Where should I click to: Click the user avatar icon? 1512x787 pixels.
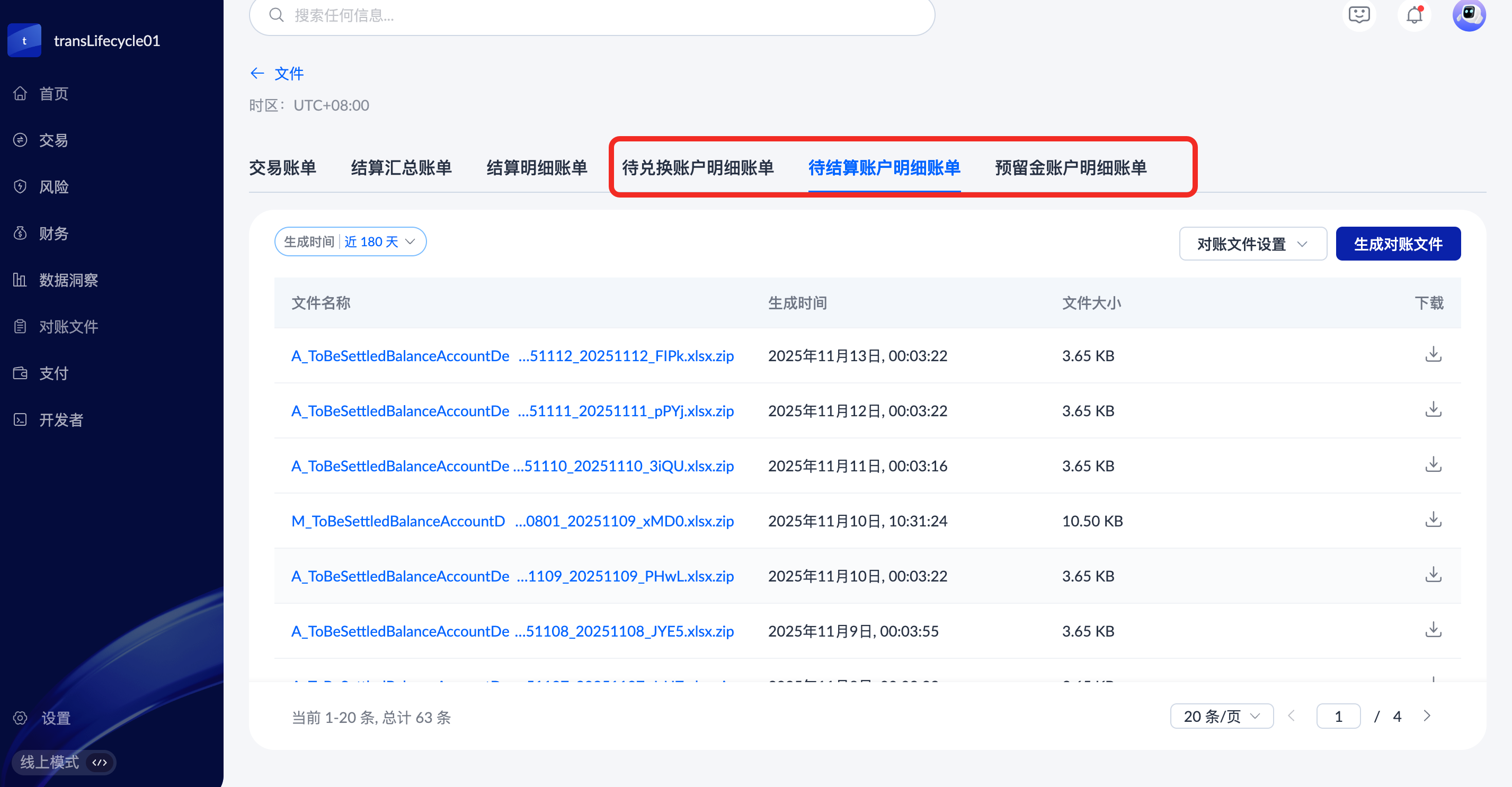(x=1469, y=15)
